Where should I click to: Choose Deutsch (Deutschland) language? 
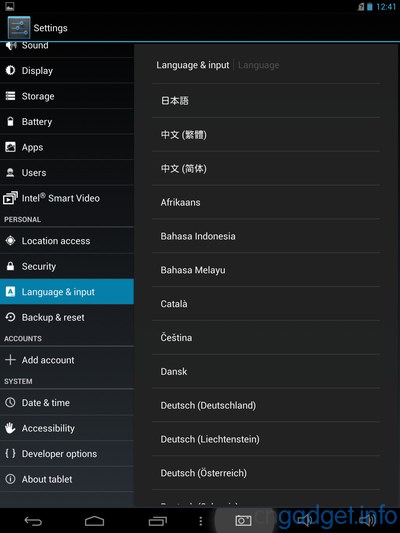coord(266,405)
